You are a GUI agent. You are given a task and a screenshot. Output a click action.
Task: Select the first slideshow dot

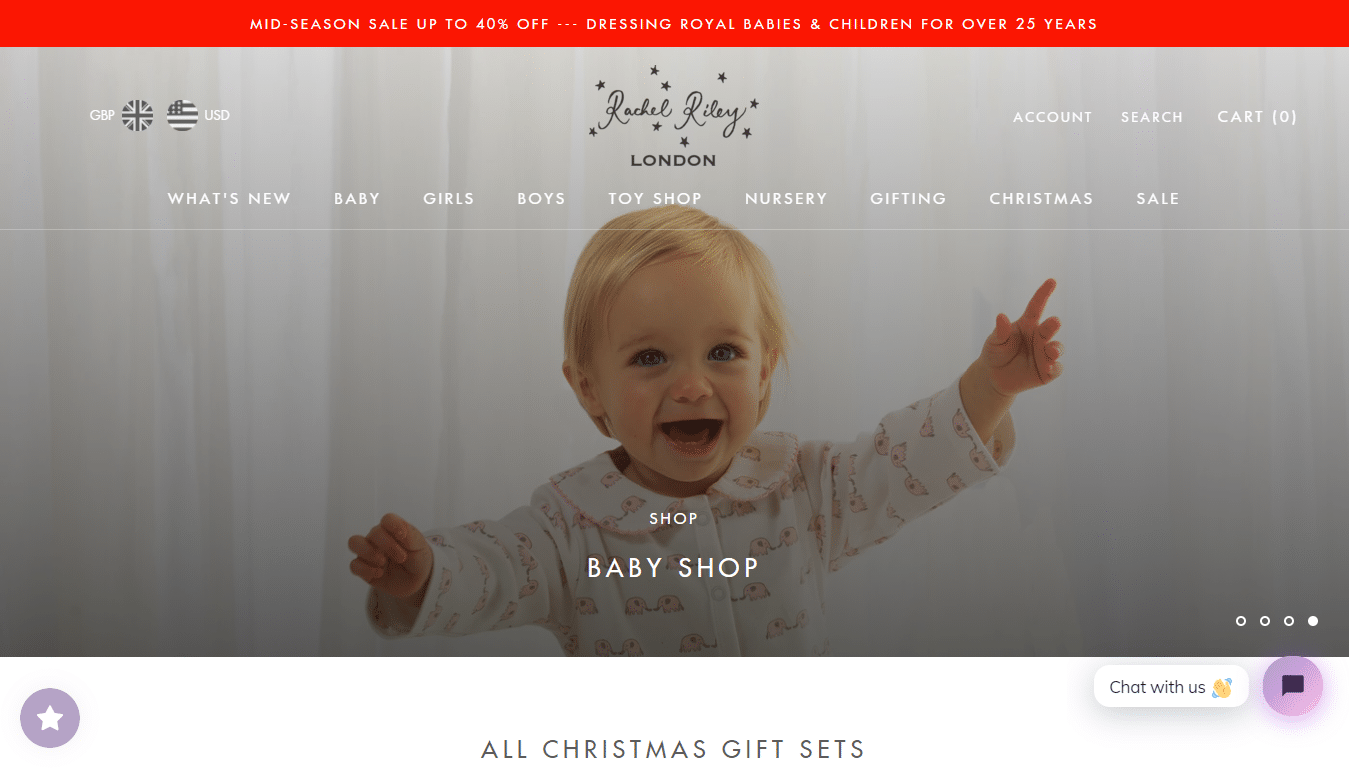click(1241, 621)
